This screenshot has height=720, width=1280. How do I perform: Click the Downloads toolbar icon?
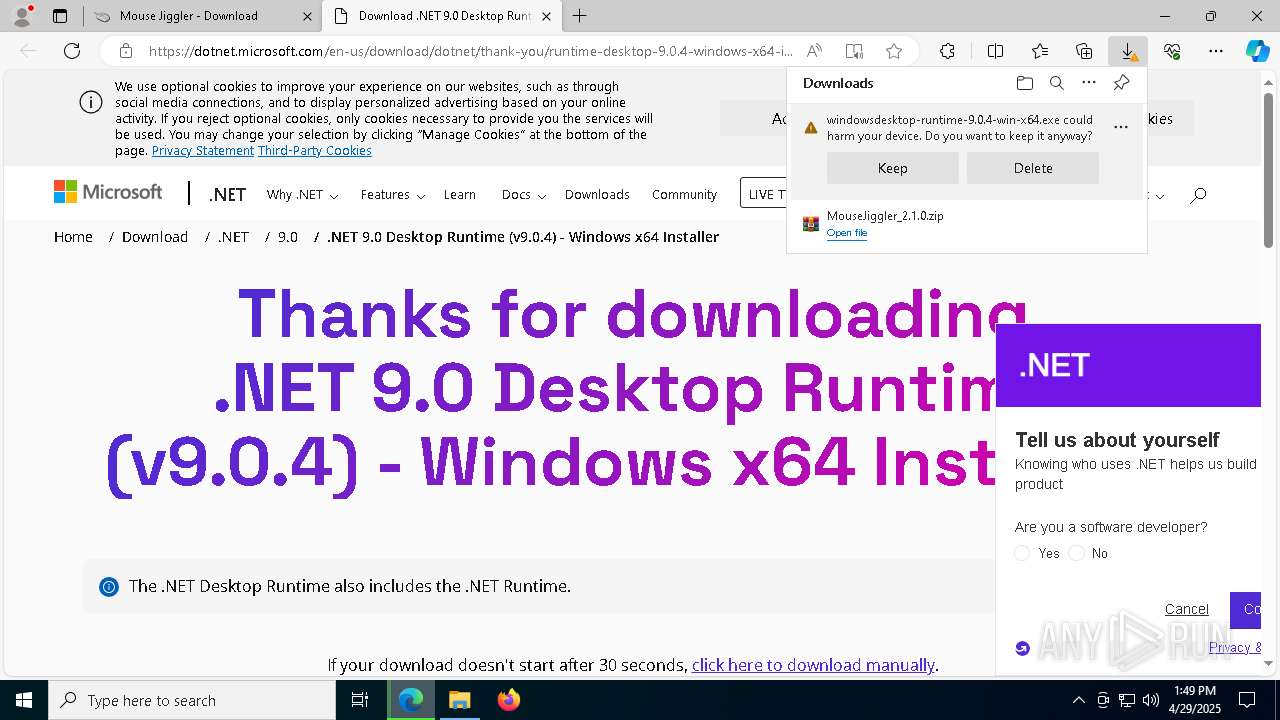1128,51
